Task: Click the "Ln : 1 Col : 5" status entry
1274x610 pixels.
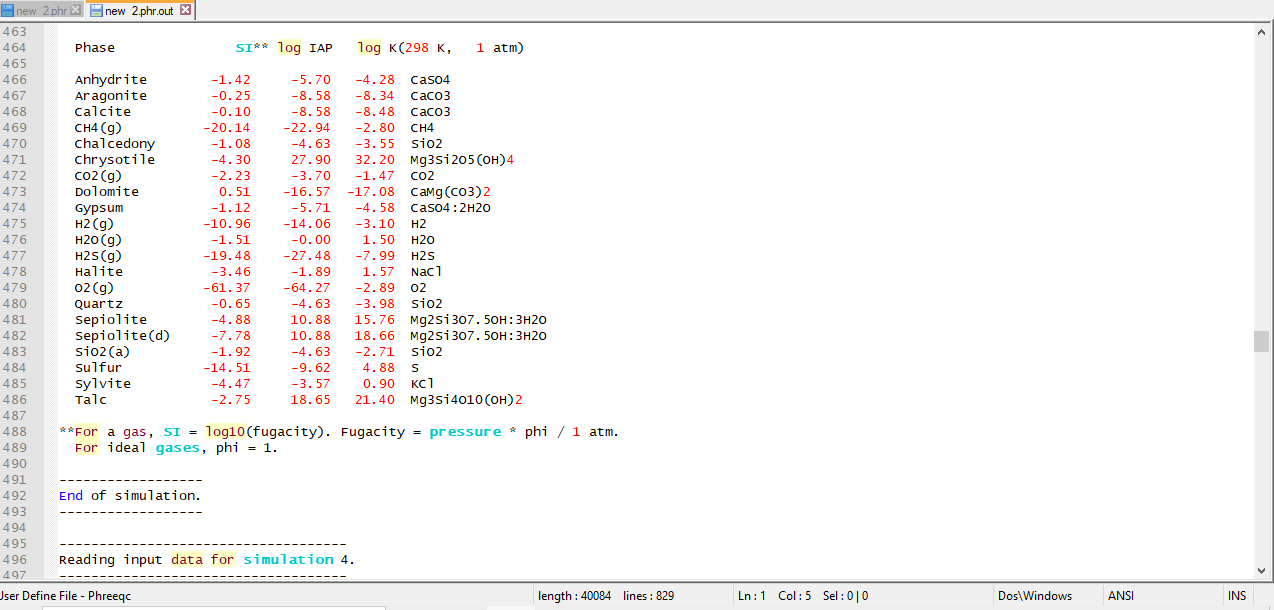Action: pos(774,596)
